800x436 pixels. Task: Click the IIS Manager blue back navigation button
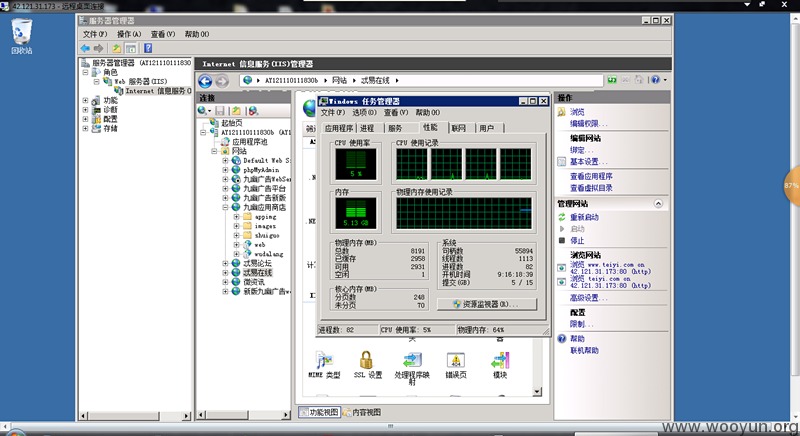(205, 81)
